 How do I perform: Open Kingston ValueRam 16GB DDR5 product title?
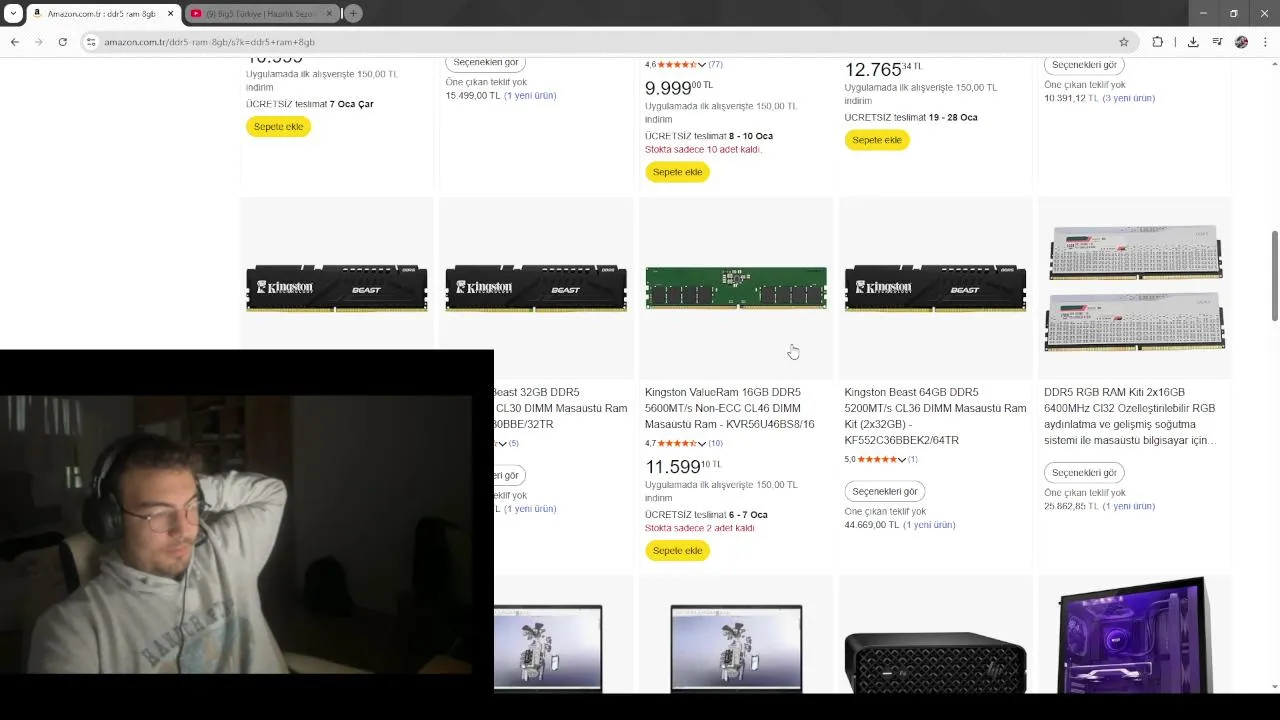pyautogui.click(x=730, y=408)
